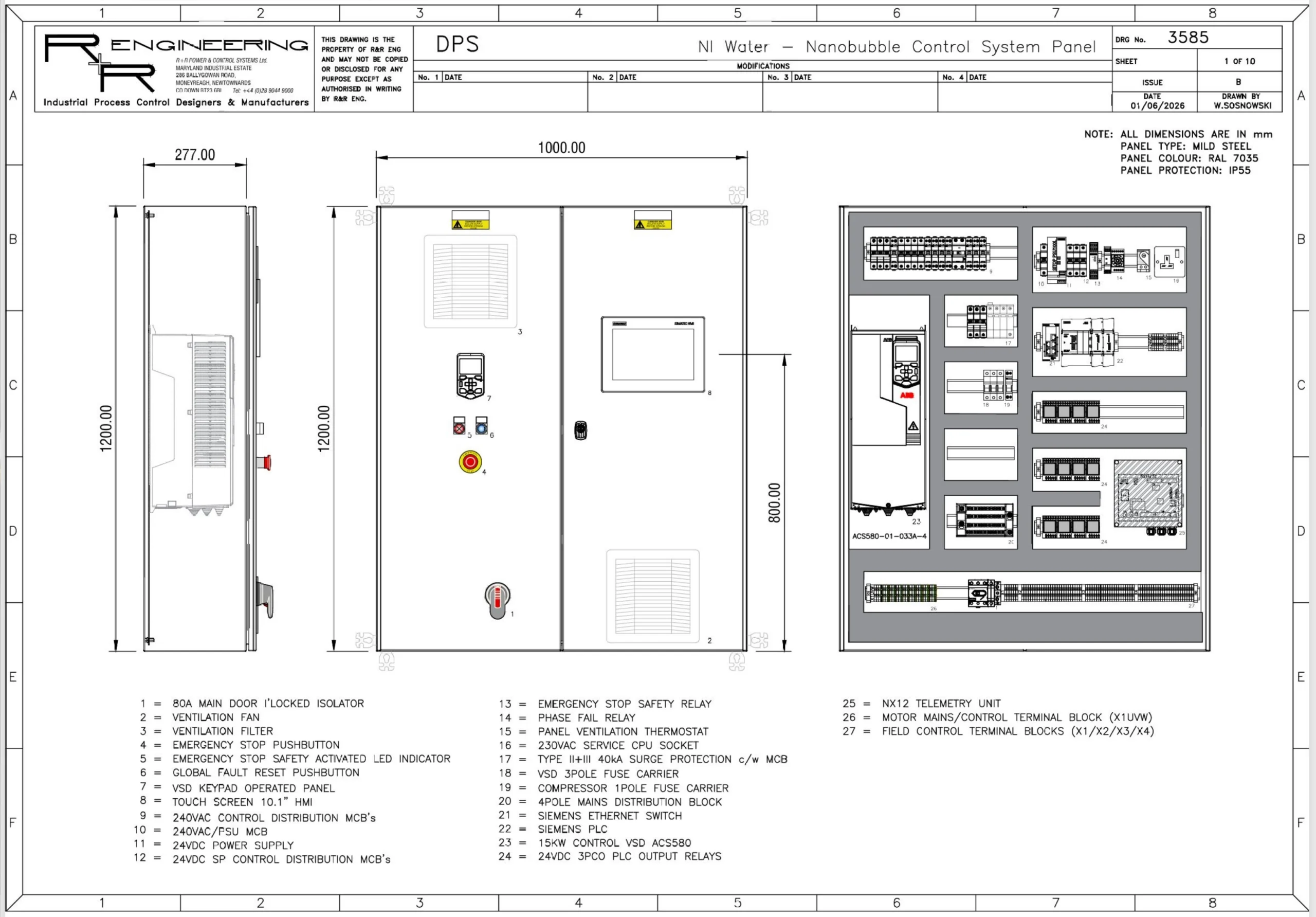
Task: Click legend entry 'TOUCH SCREEN 10.1" HMI'
Action: (243, 802)
